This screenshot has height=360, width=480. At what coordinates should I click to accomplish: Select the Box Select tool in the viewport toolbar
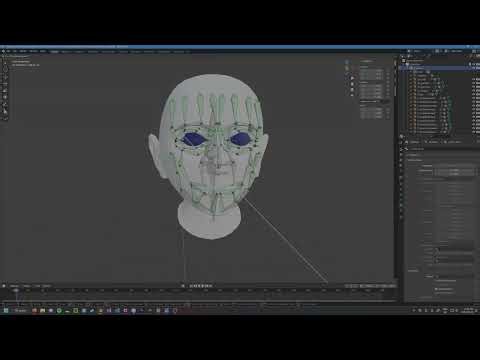[5, 63]
